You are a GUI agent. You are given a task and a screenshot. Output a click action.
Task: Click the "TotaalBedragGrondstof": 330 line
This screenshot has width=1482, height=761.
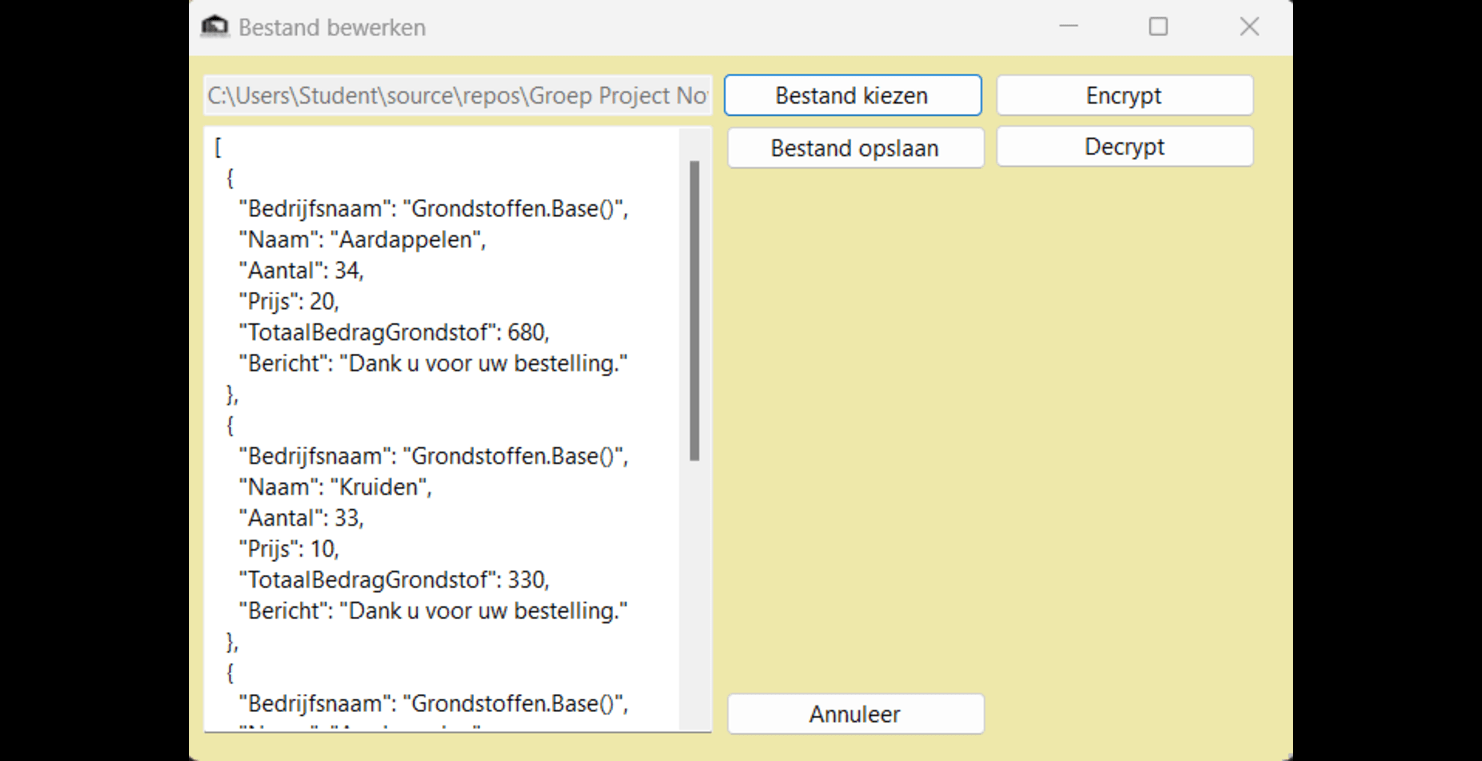coord(394,580)
